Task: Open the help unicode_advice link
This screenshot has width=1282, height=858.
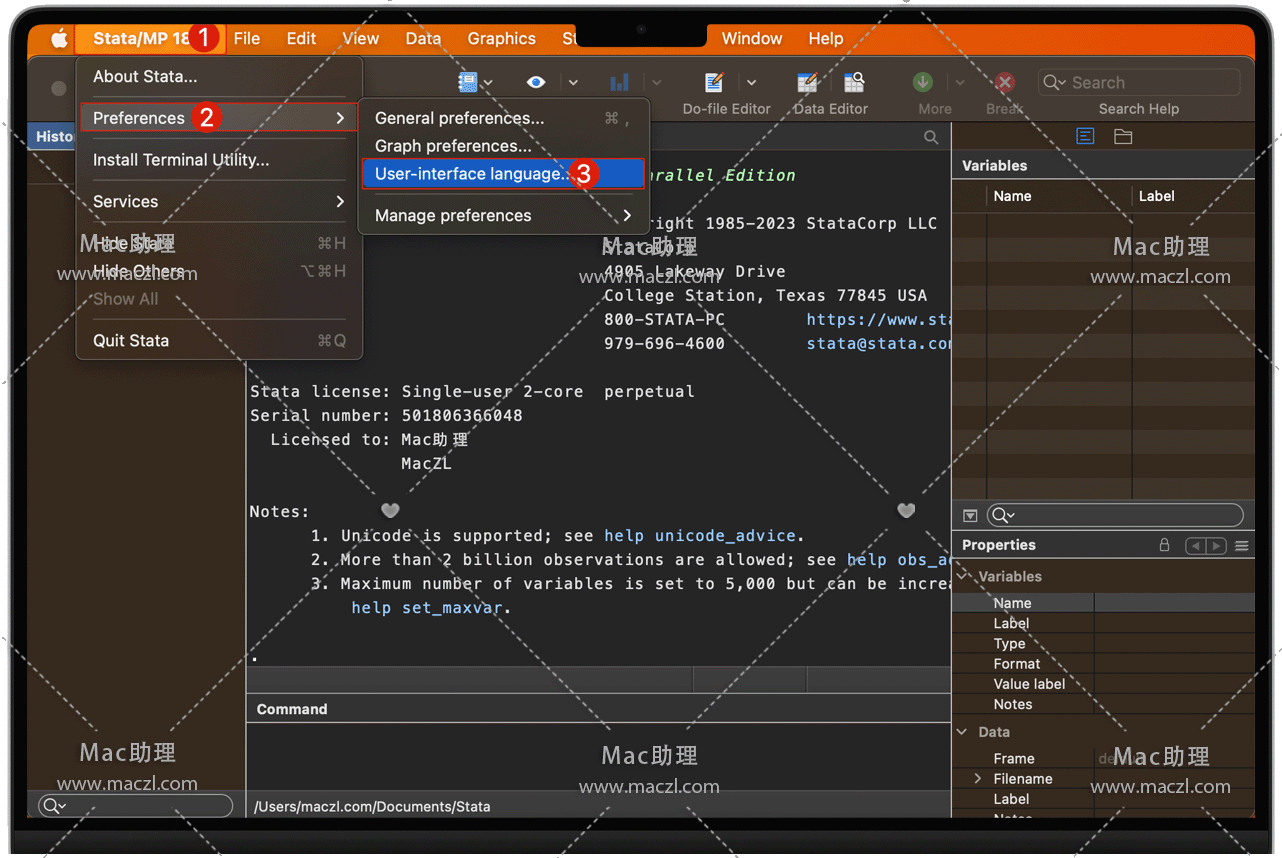Action: [x=699, y=535]
